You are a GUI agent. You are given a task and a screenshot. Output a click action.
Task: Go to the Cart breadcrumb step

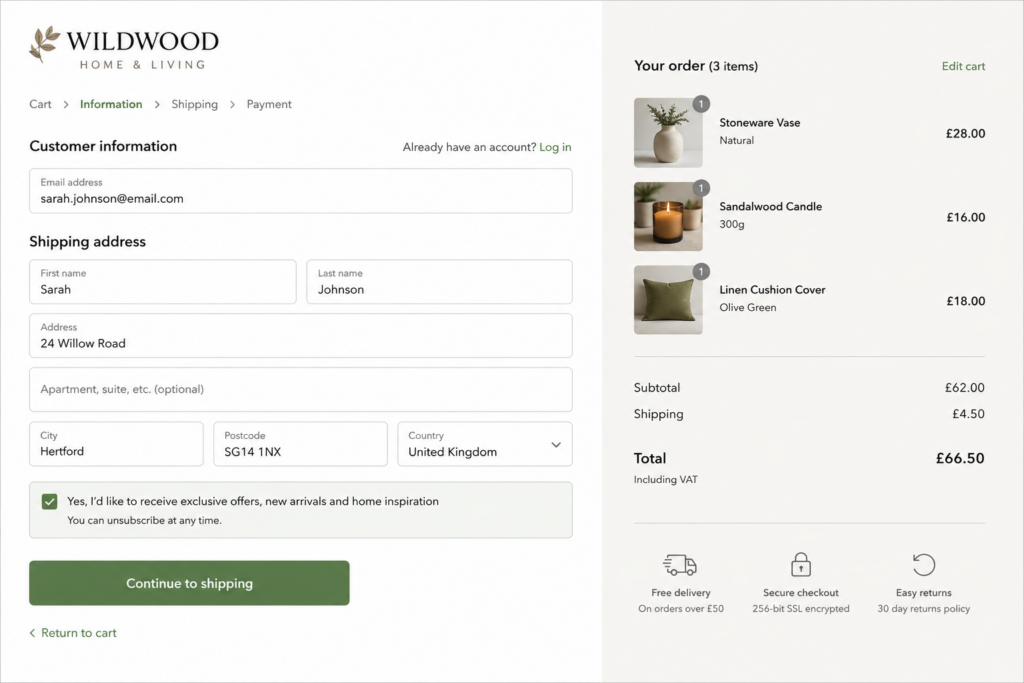pos(40,104)
